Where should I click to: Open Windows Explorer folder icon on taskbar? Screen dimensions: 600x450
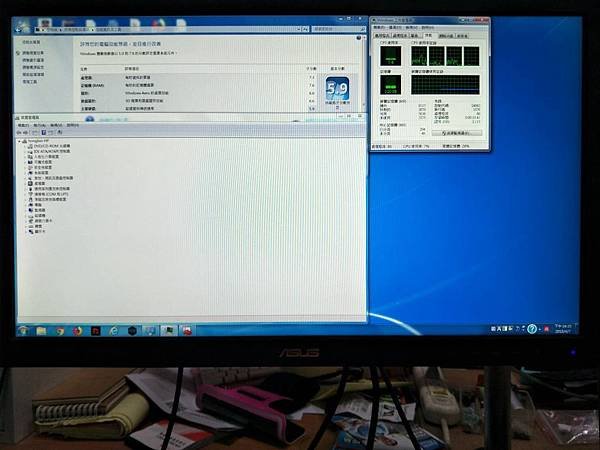[x=41, y=331]
